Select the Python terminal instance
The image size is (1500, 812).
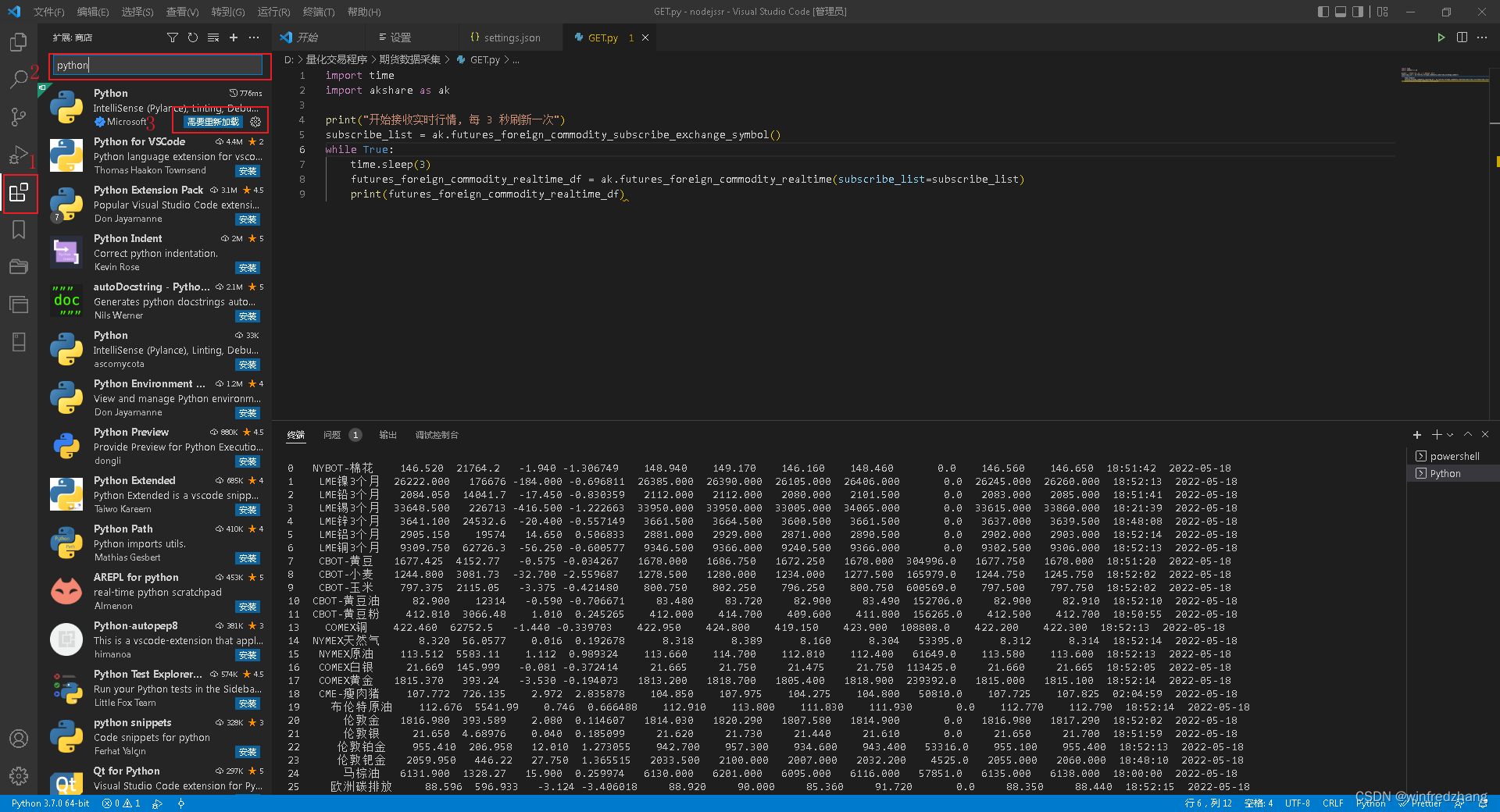[1453, 474]
